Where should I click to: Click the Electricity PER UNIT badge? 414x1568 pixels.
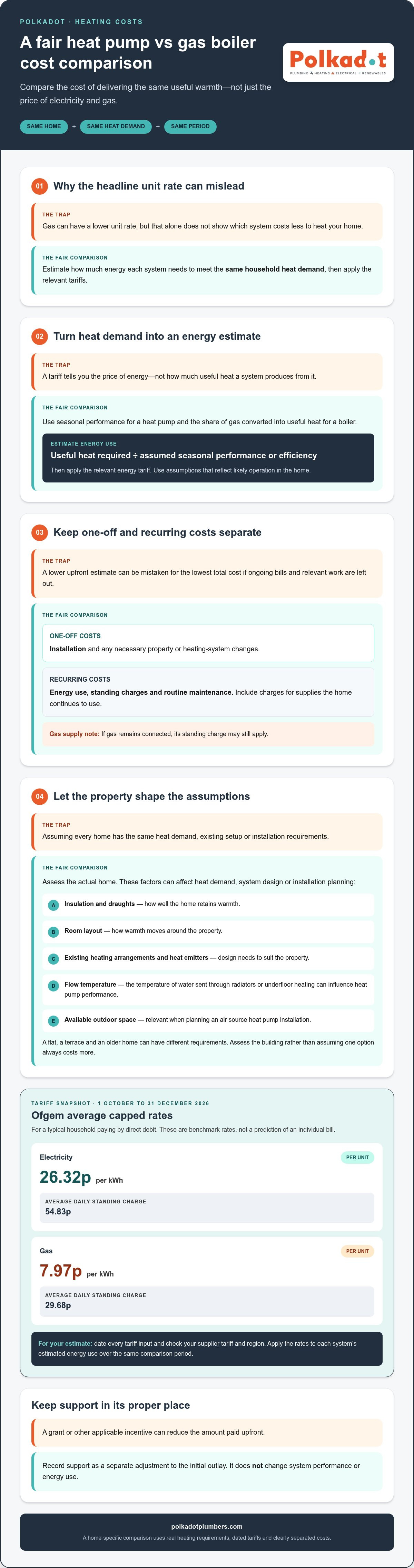point(357,1158)
